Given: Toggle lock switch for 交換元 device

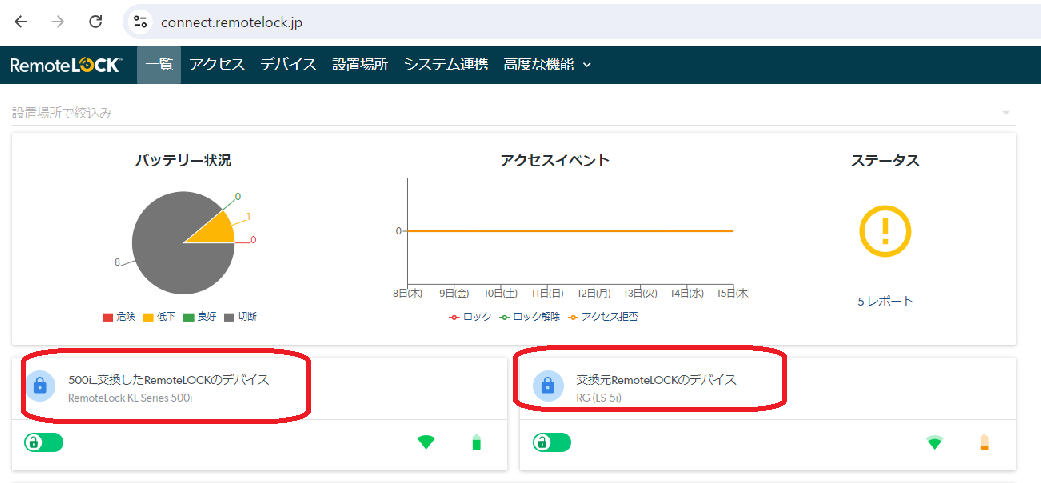Looking at the screenshot, I should point(551,442).
